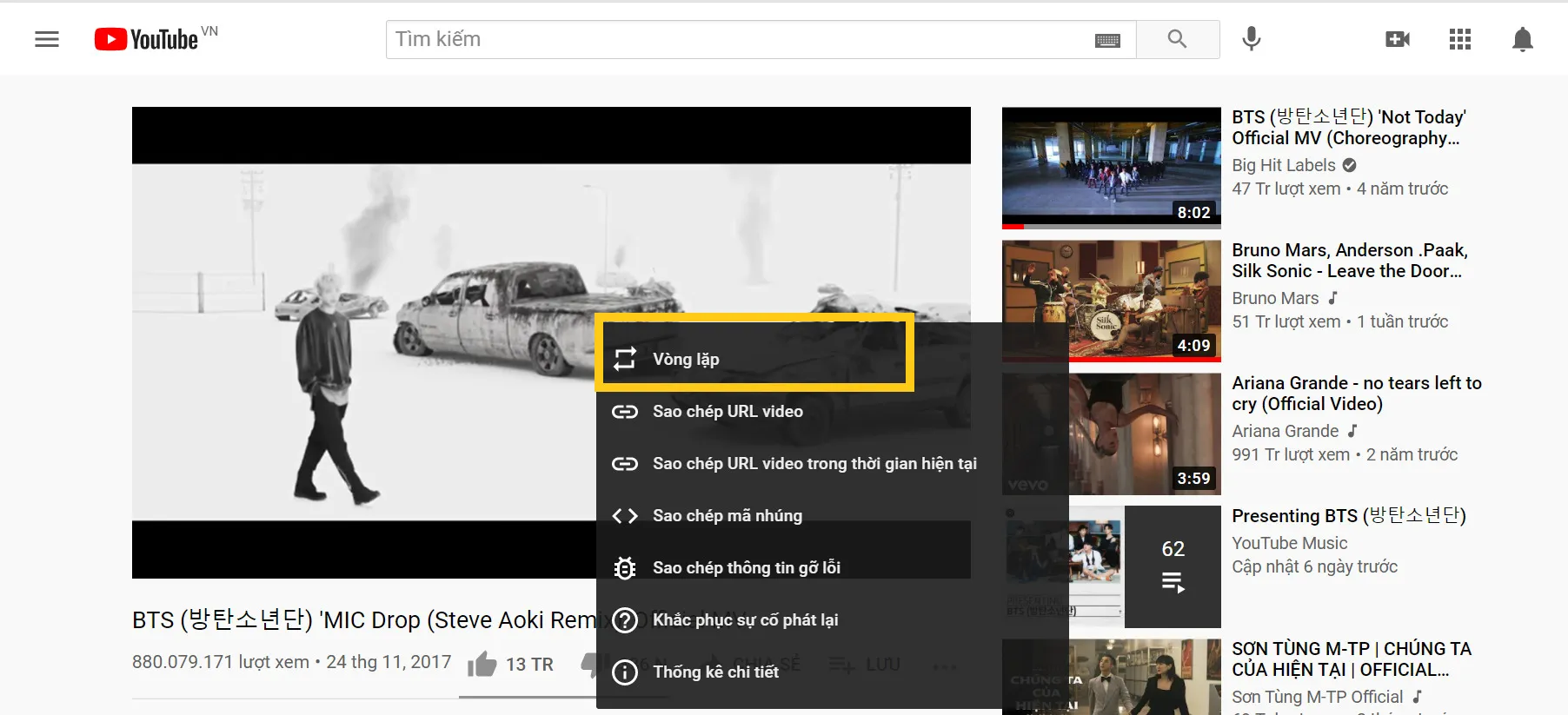Open the on-screen keyboard icon
1568x715 pixels.
[x=1107, y=40]
